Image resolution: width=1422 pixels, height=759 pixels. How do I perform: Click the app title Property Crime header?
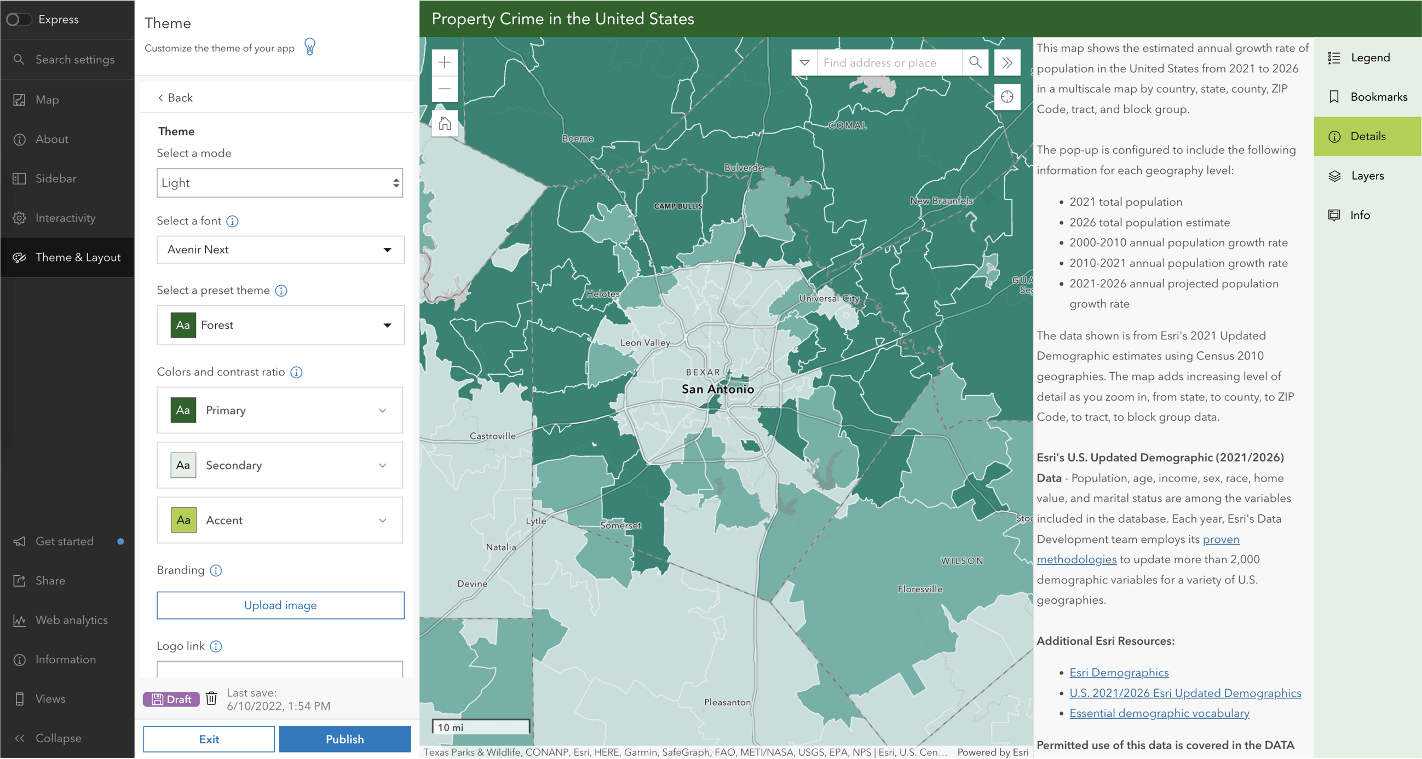(563, 19)
